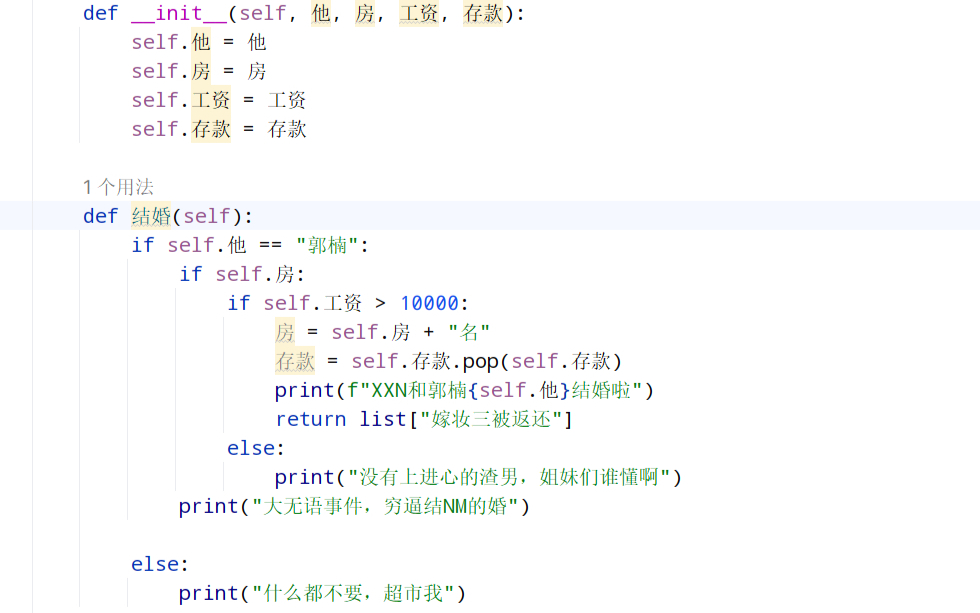980x613 pixels.
Task: Click the number 10000 in the comparison
Action: (x=429, y=303)
